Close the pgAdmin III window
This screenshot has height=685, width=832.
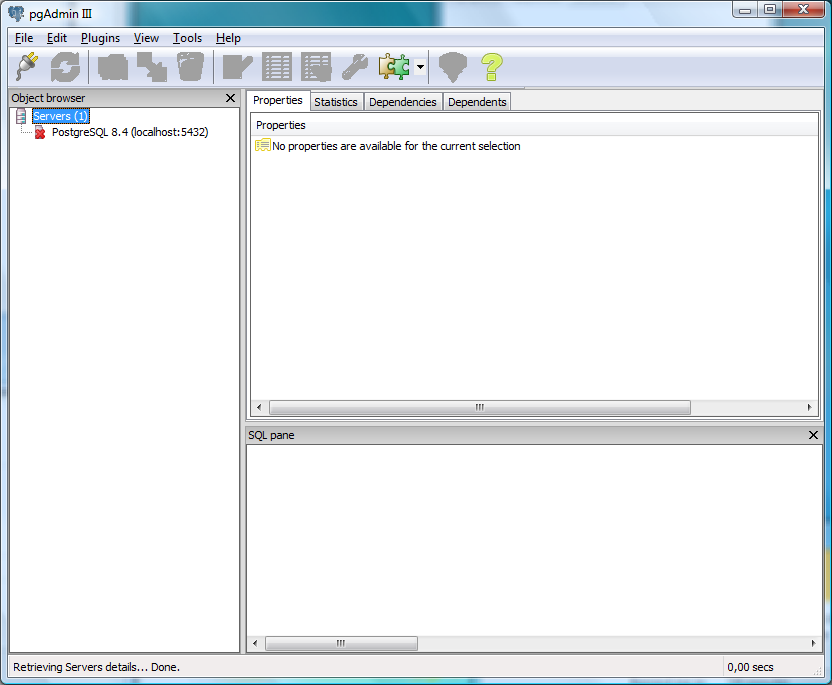[803, 10]
